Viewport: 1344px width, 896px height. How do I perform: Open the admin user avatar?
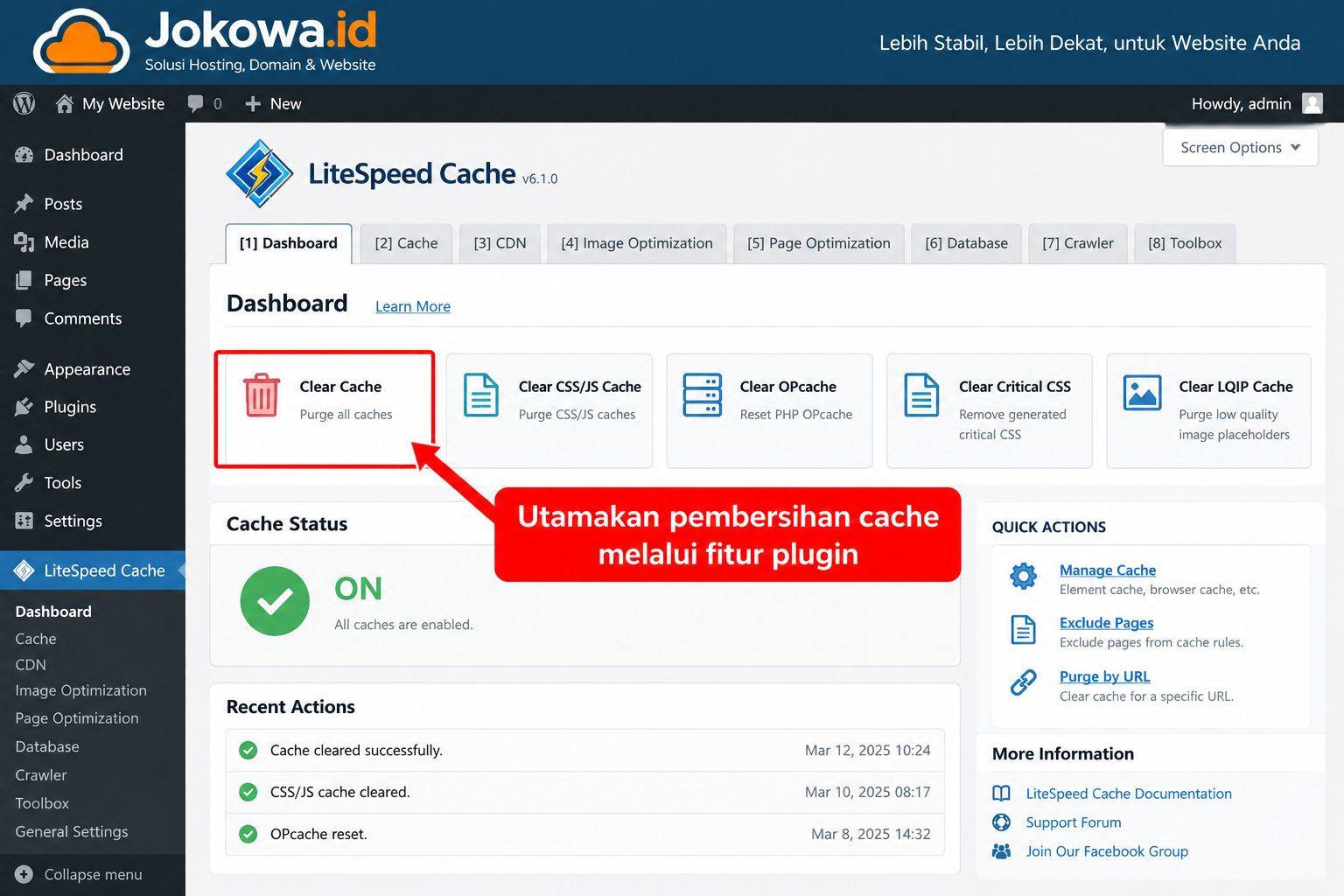click(1312, 103)
